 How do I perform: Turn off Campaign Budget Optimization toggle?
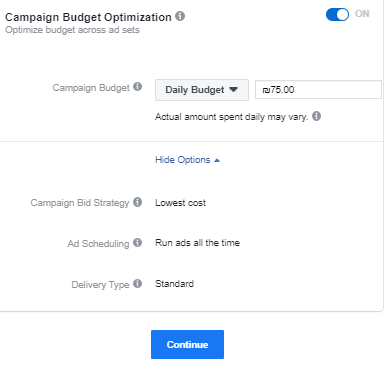[337, 14]
